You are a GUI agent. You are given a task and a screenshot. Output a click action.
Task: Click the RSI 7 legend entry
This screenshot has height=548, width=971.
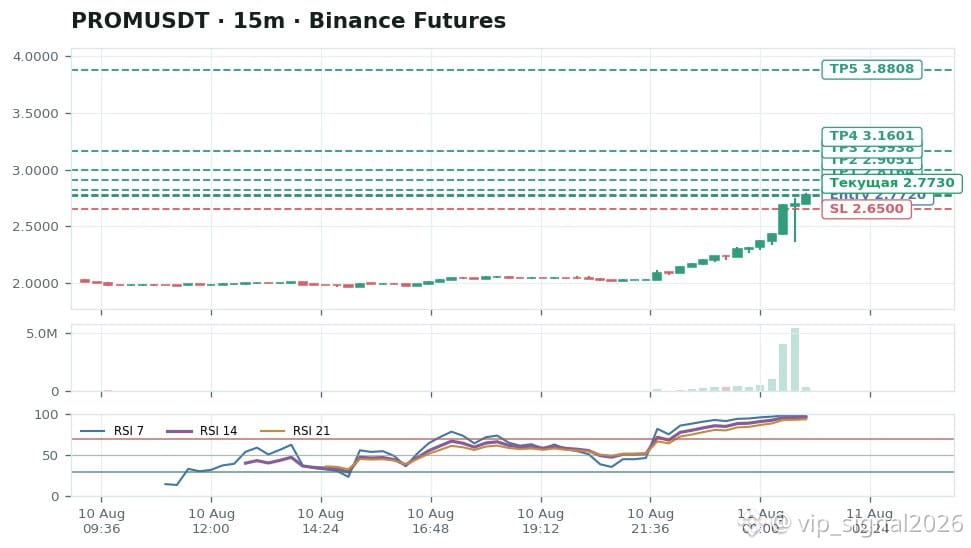point(112,431)
